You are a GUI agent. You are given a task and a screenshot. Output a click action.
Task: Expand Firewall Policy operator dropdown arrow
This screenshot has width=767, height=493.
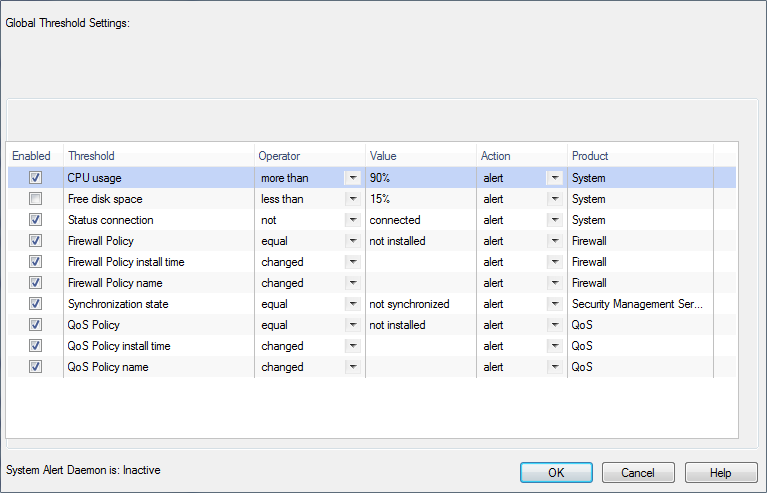(x=352, y=241)
